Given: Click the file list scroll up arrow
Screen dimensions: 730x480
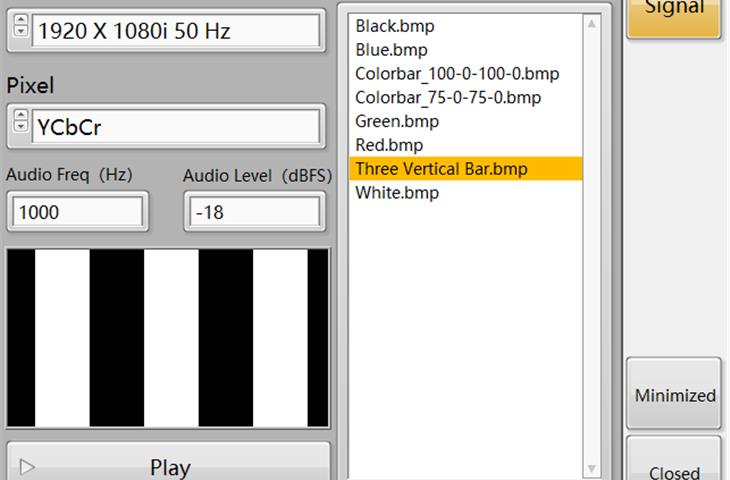Looking at the screenshot, I should click(593, 24).
